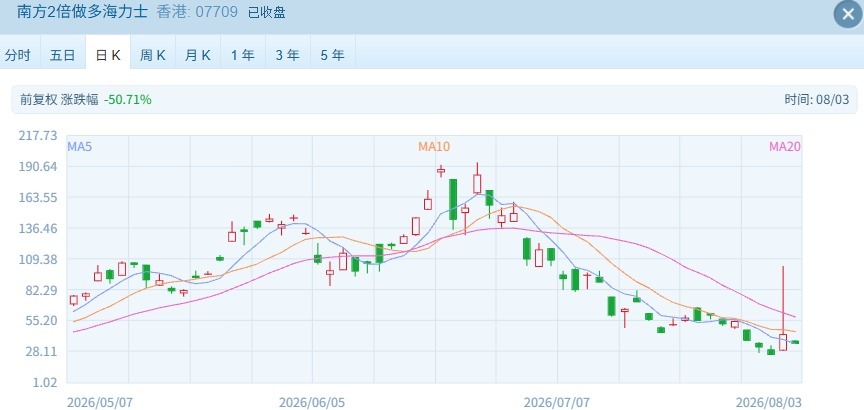This screenshot has height=410, width=864.
Task: Close the stock chart popup
Action: tap(847, 14)
